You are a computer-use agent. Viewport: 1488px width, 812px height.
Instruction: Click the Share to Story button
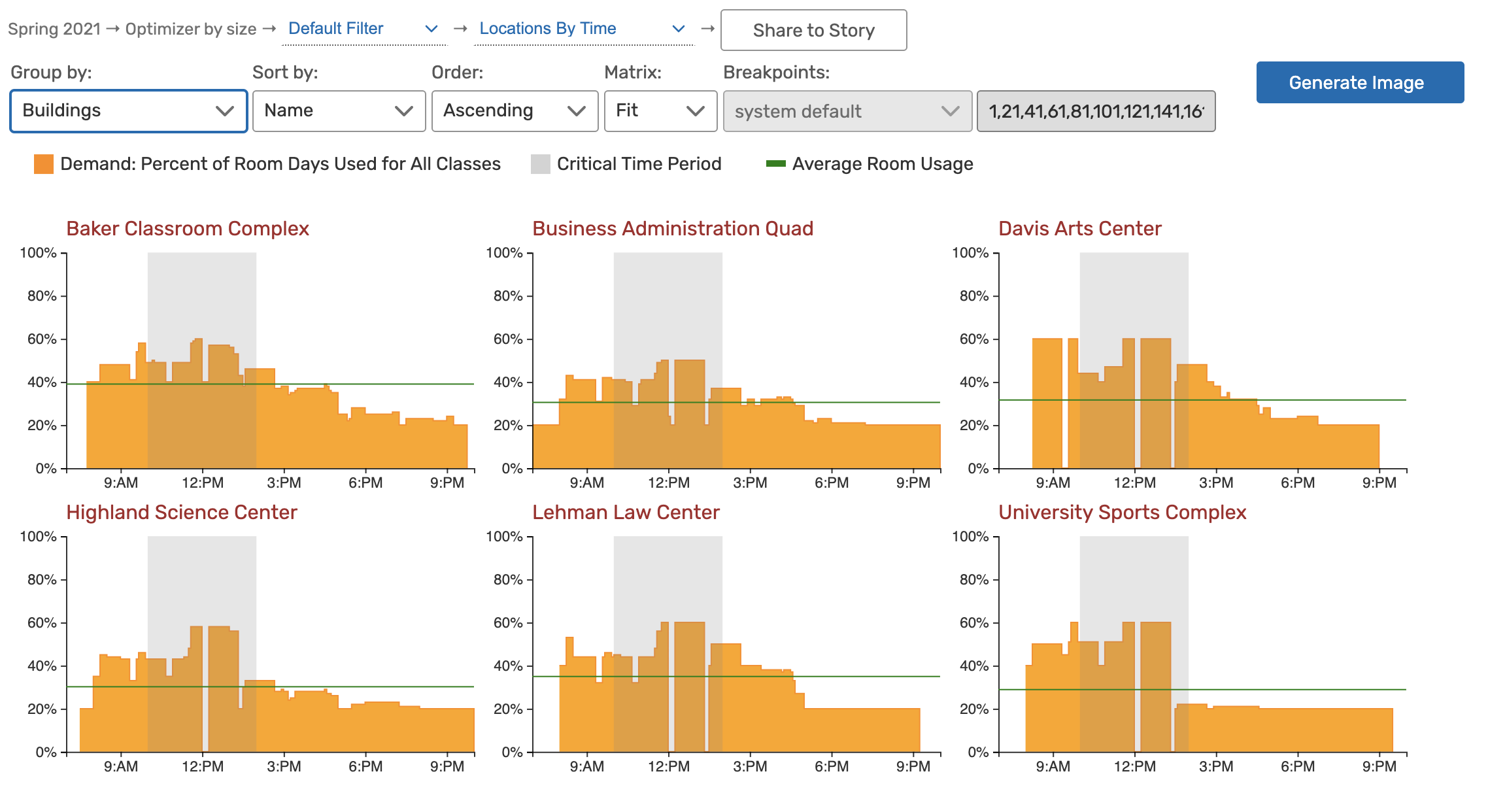click(x=813, y=30)
